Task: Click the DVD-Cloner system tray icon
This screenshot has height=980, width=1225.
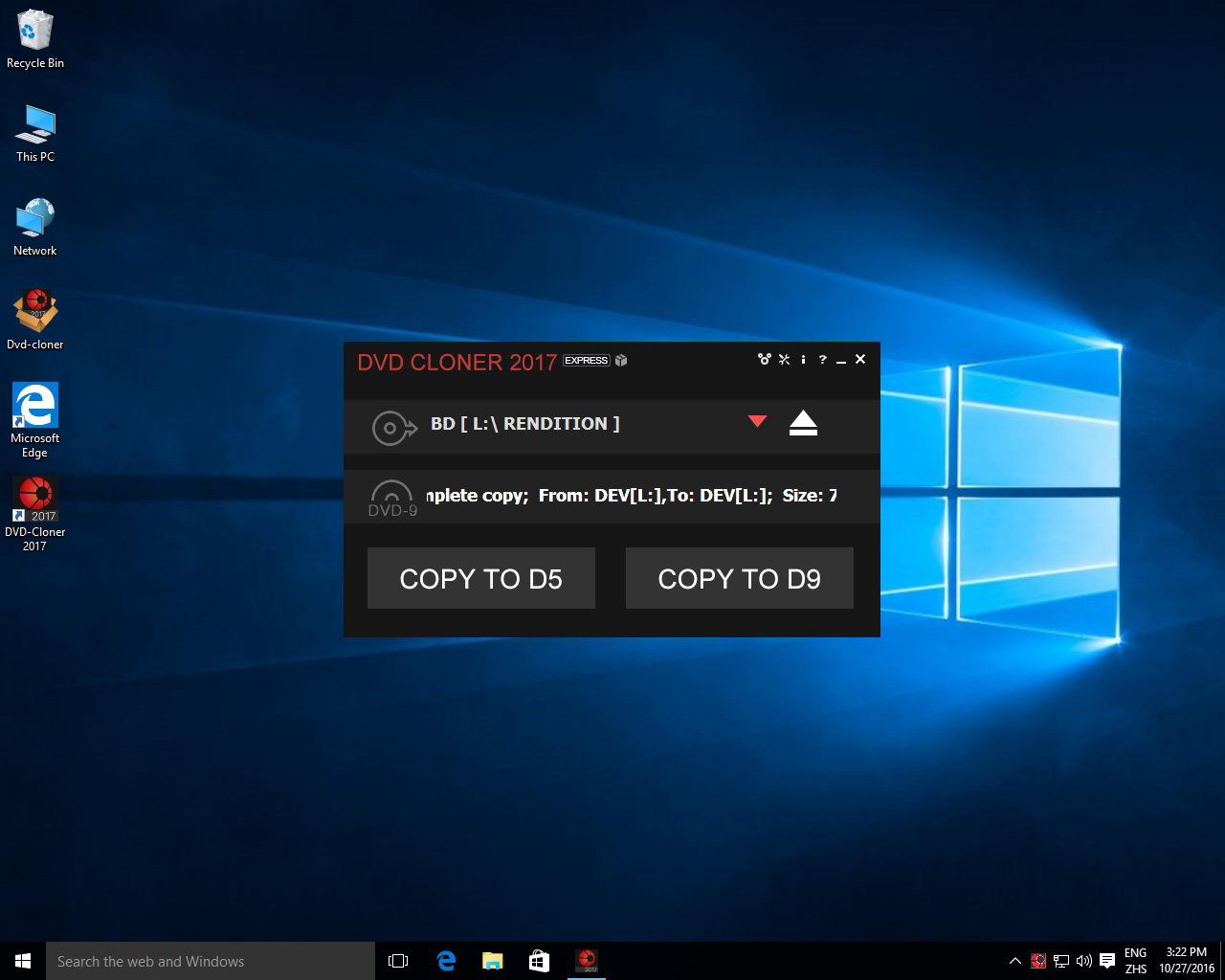Action: pos(1038,961)
